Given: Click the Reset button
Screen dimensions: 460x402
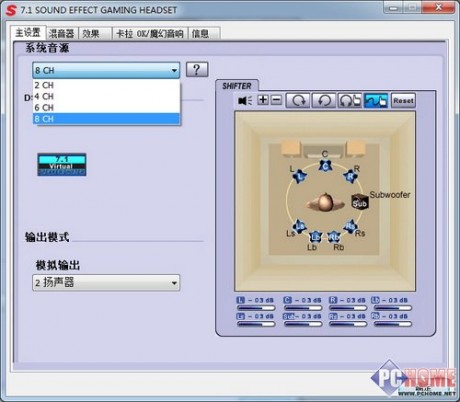Looking at the screenshot, I should pos(403,100).
